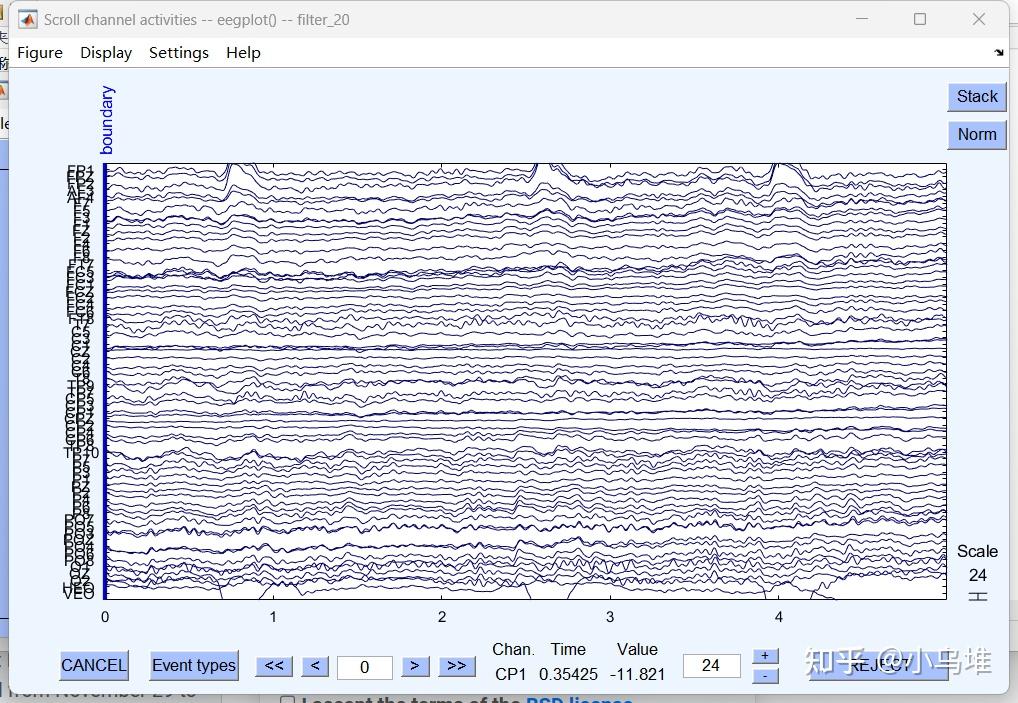The height and width of the screenshot is (703, 1018).
Task: Click the Stack button
Action: (976, 96)
